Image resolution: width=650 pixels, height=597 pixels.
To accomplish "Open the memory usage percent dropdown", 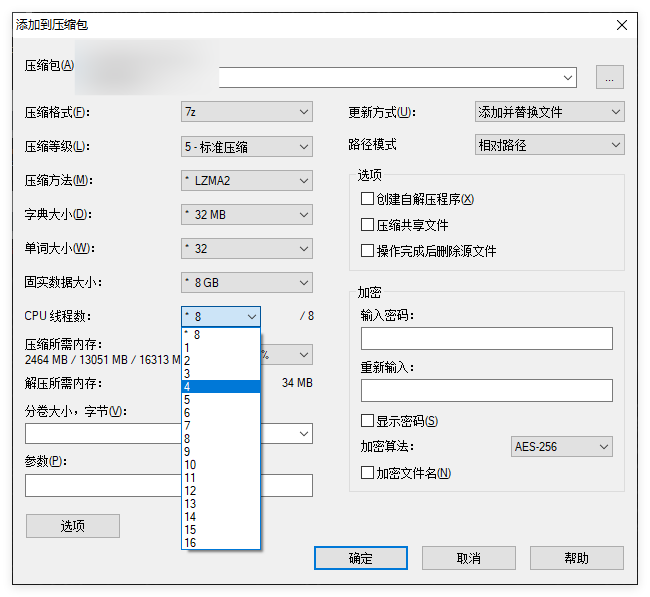I will point(287,355).
